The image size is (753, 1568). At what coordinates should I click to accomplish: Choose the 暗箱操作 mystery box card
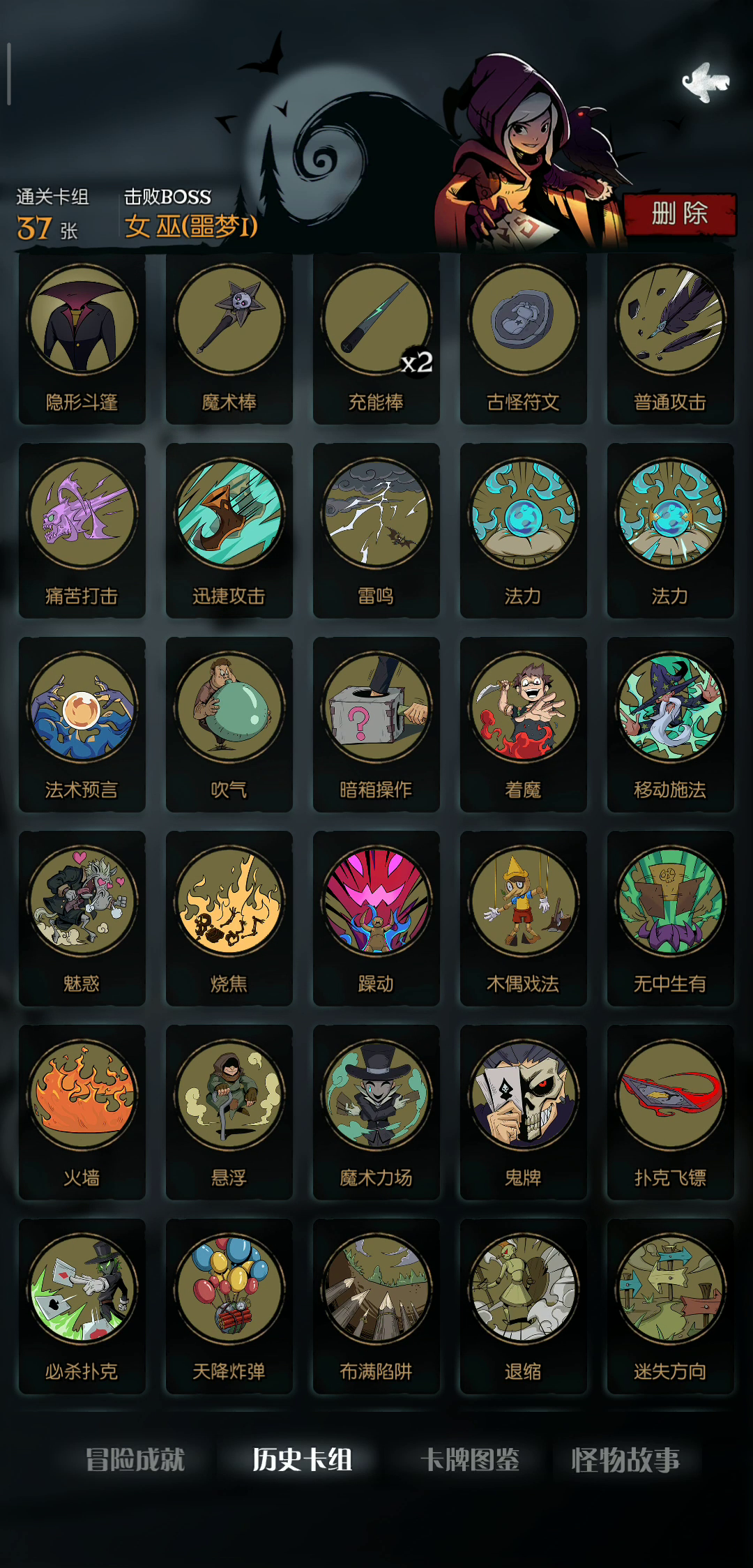point(376,725)
